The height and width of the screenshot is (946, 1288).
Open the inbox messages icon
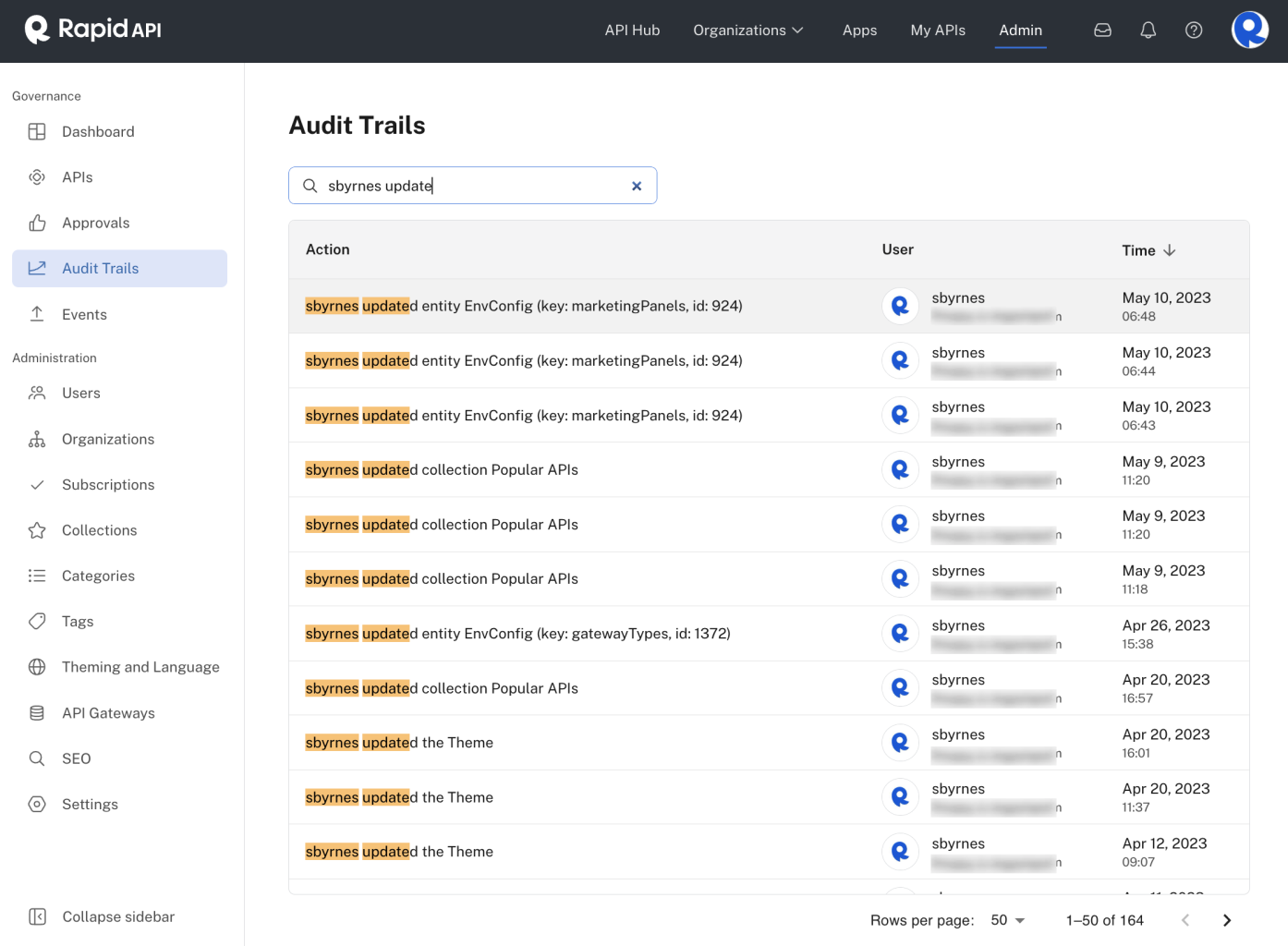[x=1102, y=30]
